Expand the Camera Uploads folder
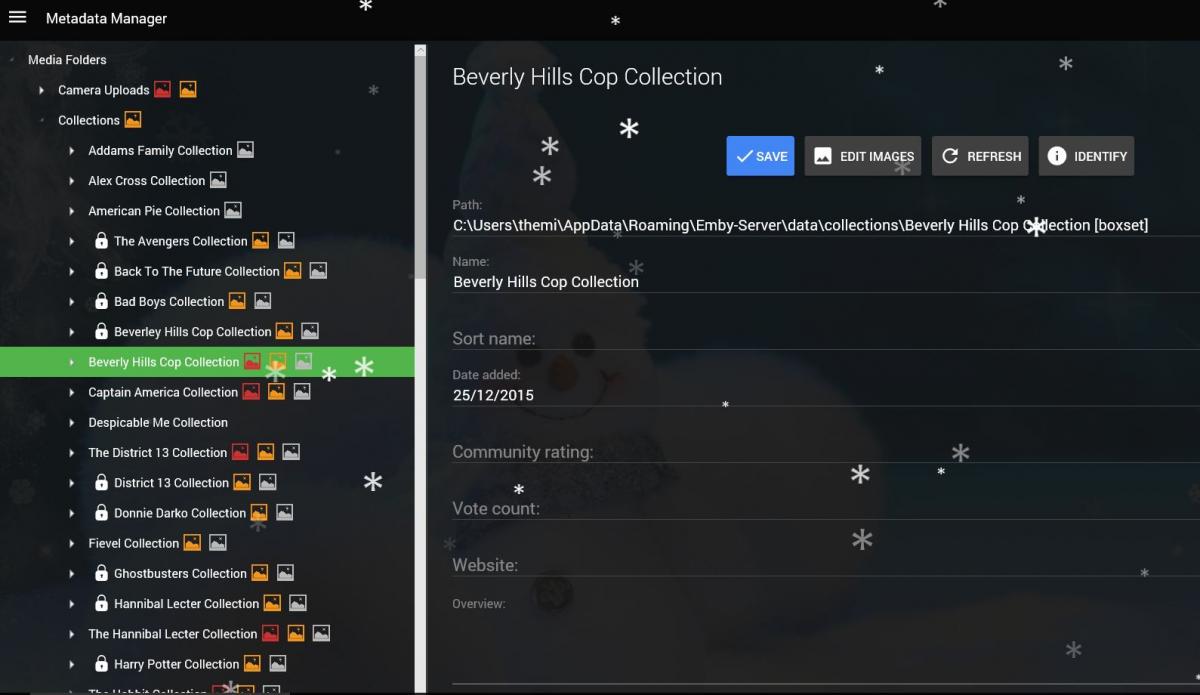The height and width of the screenshot is (695, 1200). click(x=42, y=90)
